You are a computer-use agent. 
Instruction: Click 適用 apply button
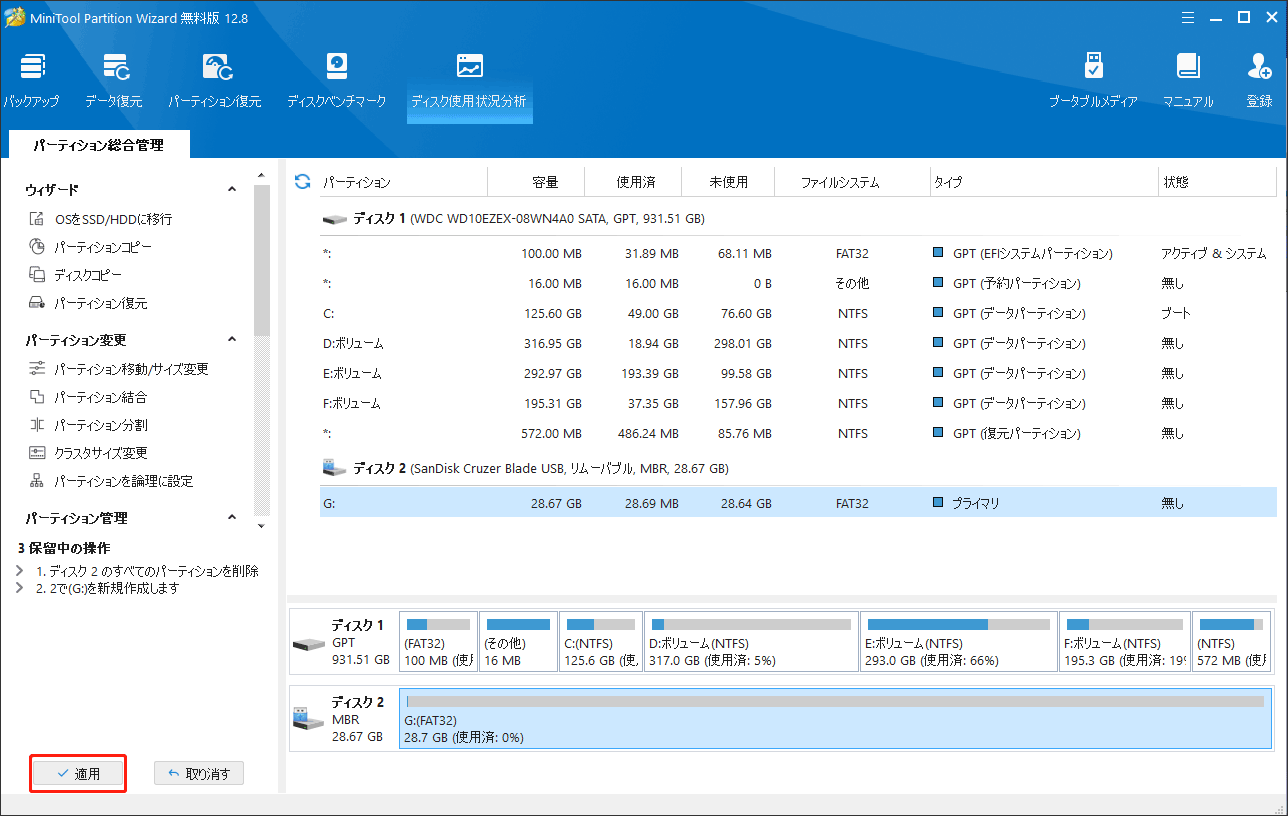pos(78,773)
